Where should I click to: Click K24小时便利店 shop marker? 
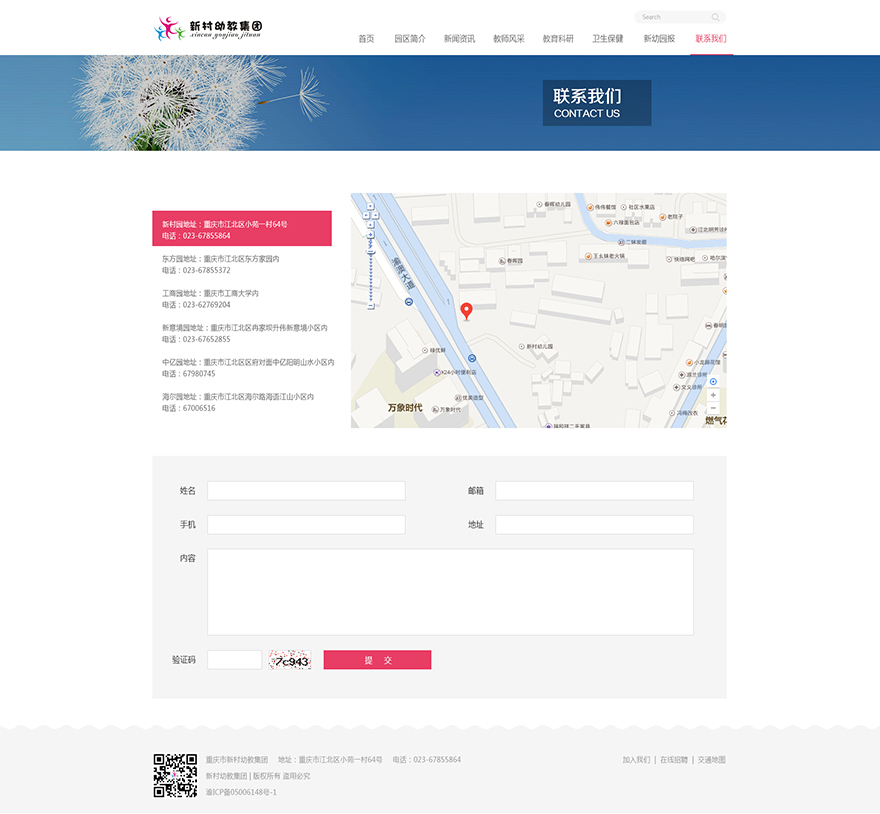pos(437,372)
